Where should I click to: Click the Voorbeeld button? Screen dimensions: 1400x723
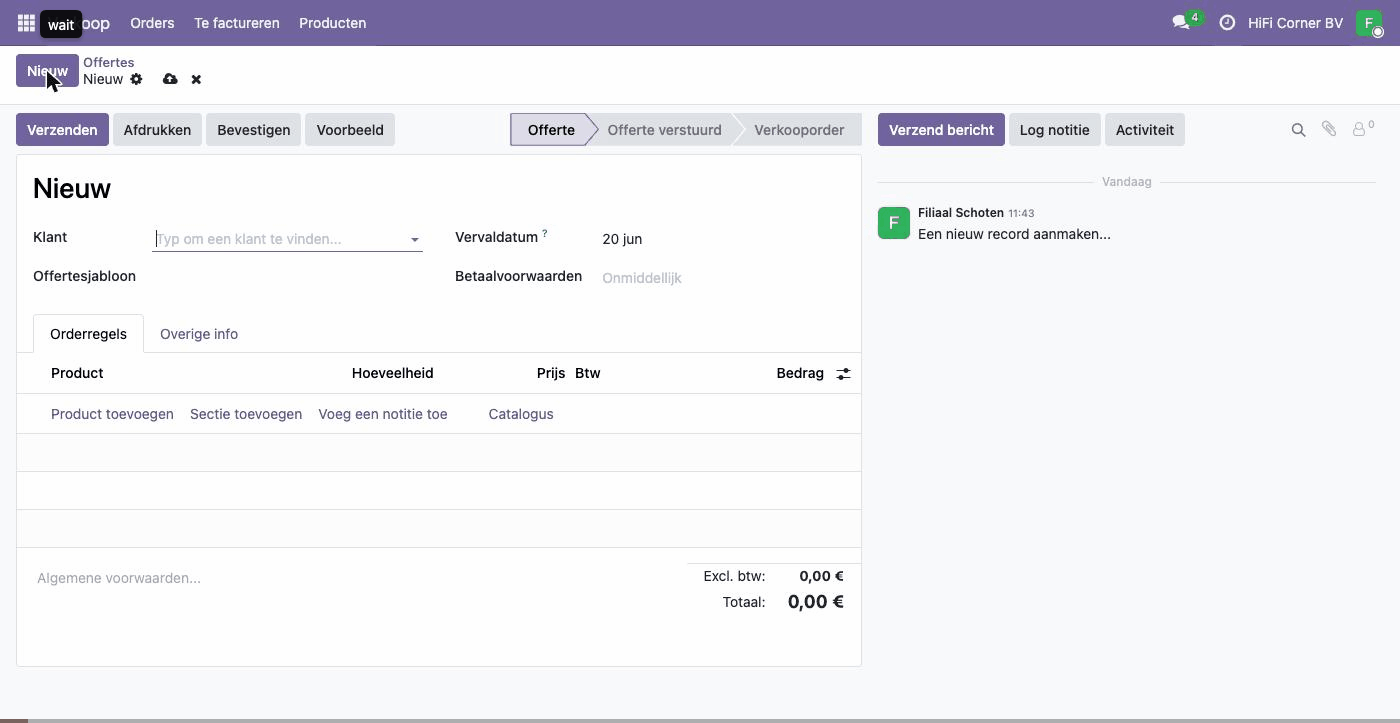coord(350,130)
